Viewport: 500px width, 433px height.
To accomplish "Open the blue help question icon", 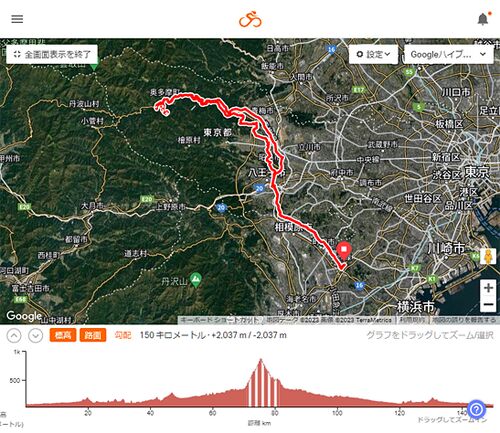I will pyautogui.click(x=476, y=409).
